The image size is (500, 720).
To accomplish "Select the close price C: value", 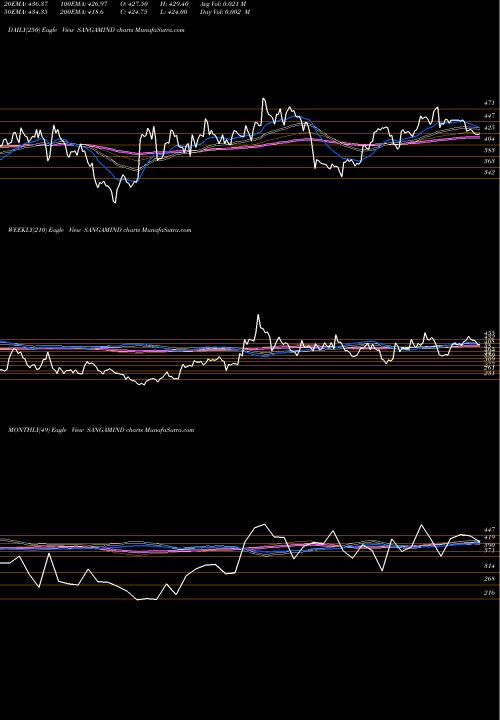I will [133, 12].
